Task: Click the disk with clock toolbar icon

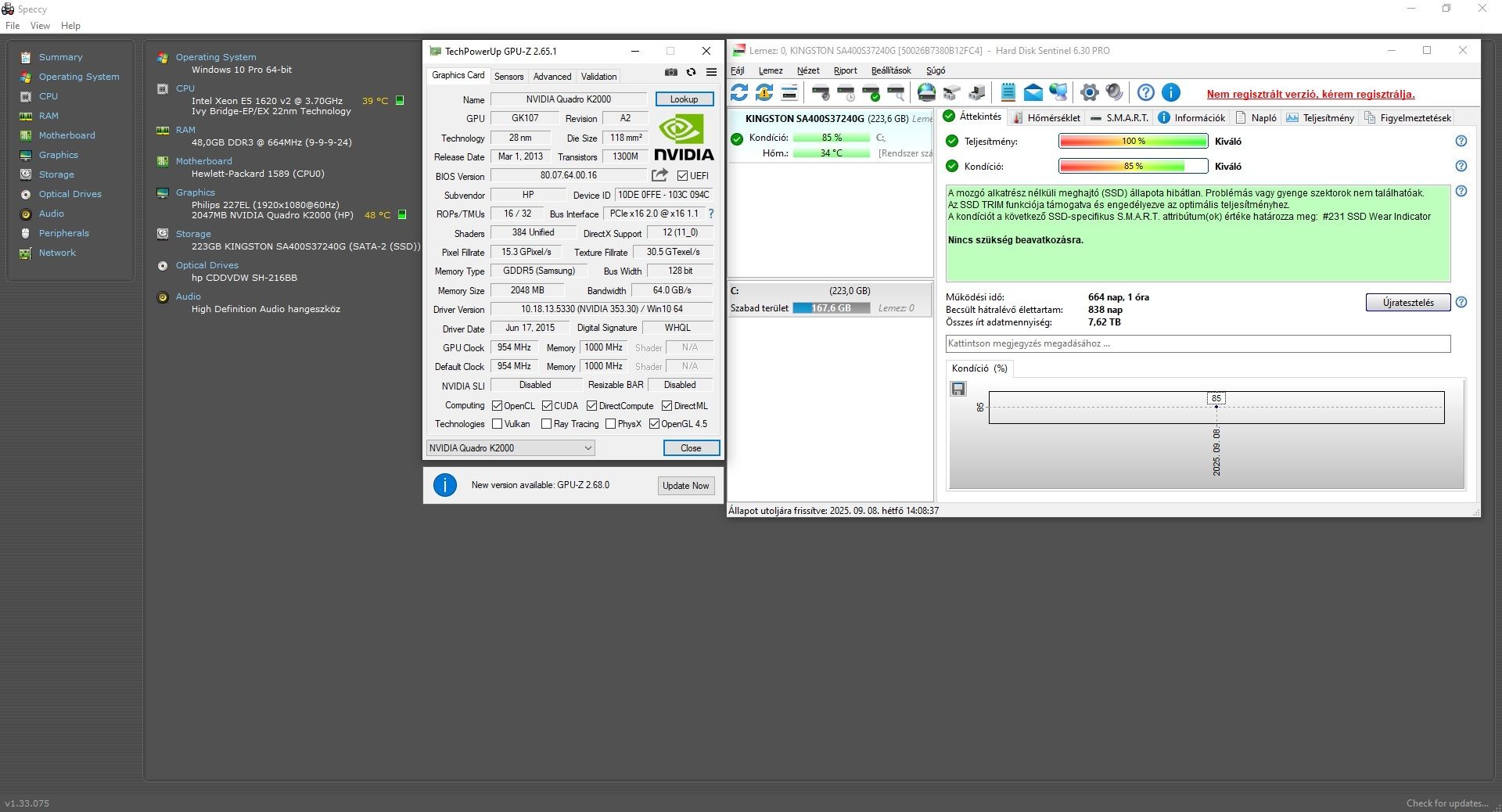Action: 846,93
